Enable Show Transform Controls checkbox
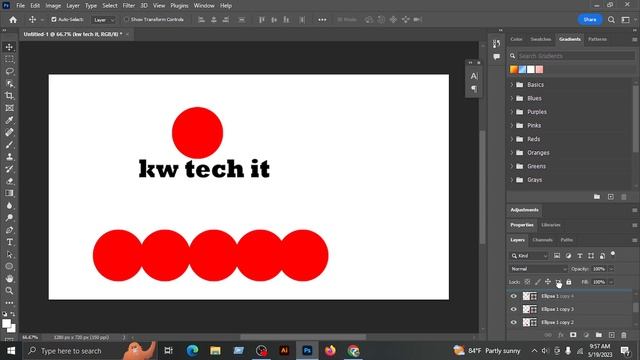Screen dimensions: 640x360 [x=126, y=19]
